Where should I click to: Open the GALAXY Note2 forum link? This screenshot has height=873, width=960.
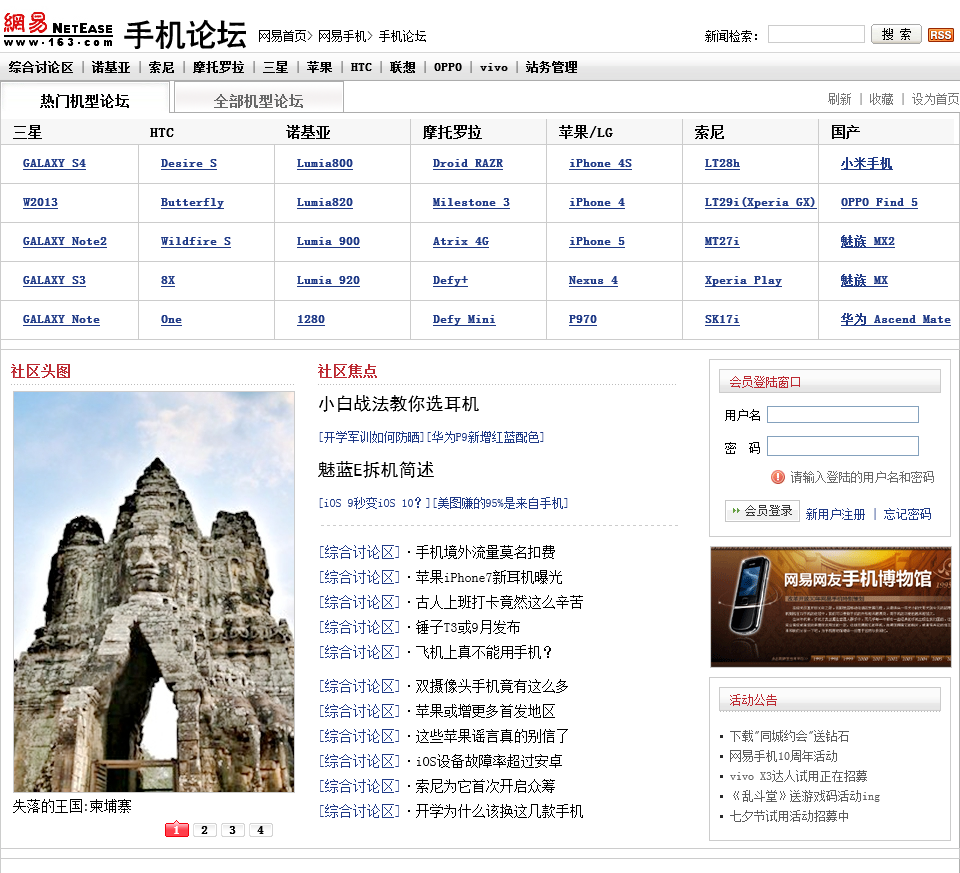65,242
